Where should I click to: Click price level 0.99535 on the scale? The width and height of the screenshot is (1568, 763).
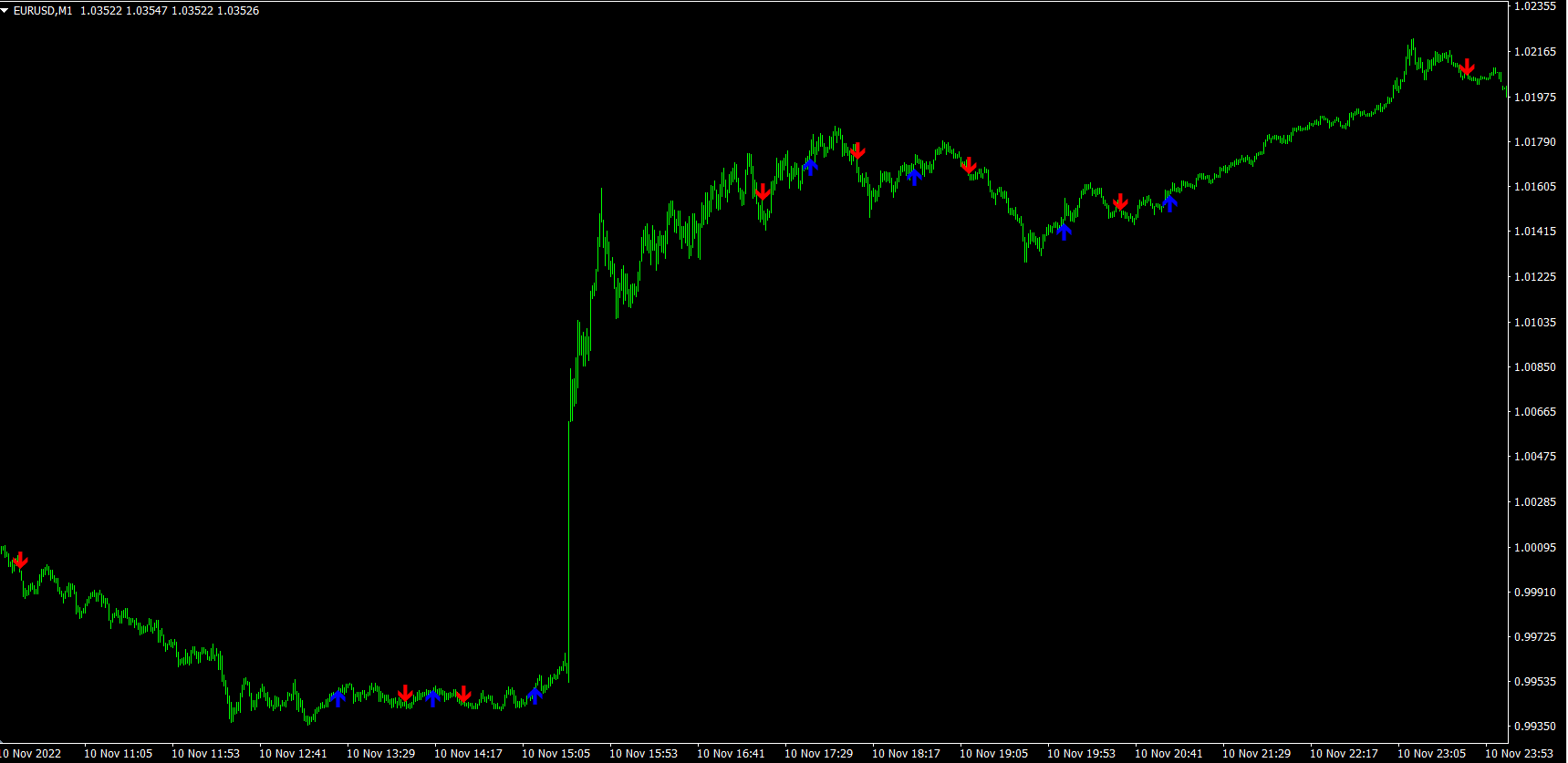[1535, 681]
